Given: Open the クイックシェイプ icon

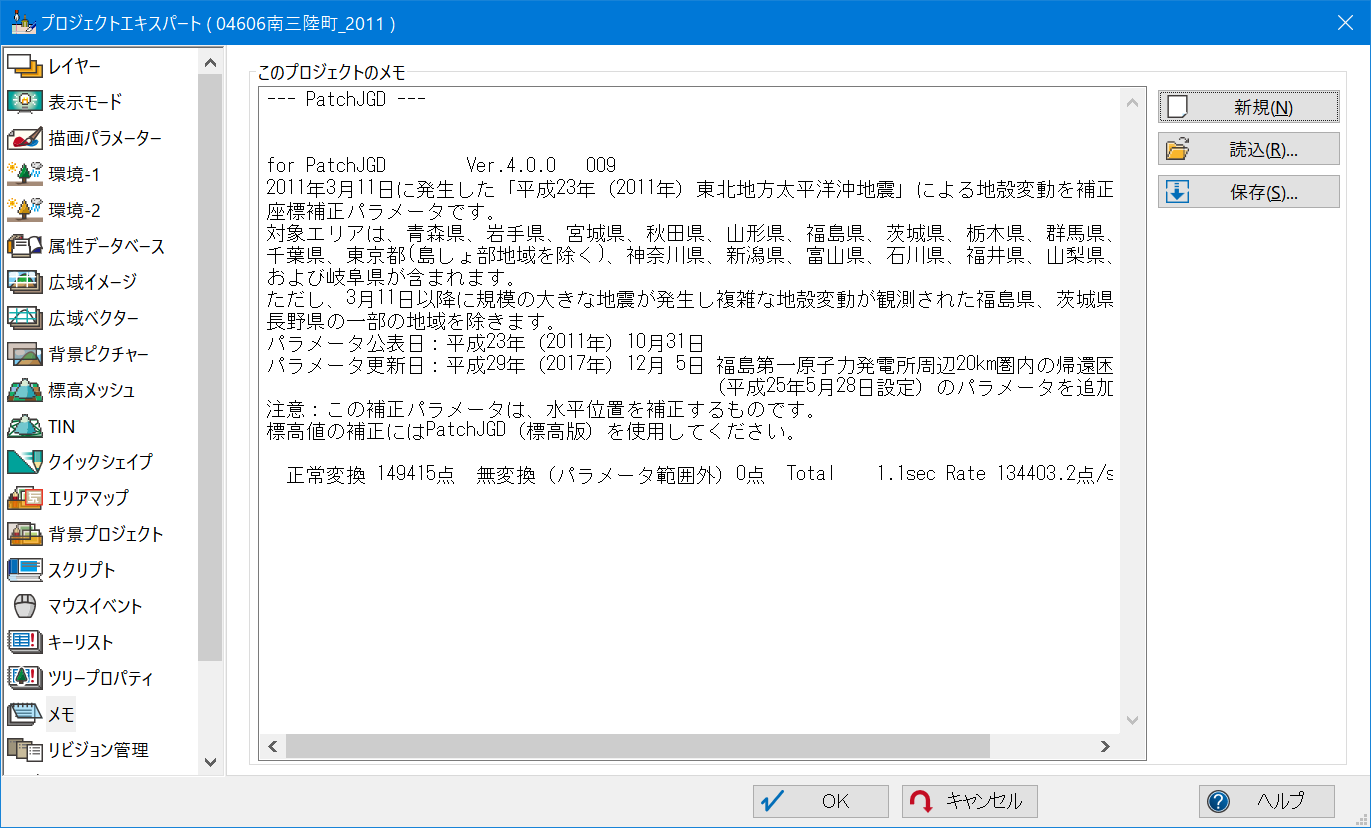Looking at the screenshot, I should 24,462.
